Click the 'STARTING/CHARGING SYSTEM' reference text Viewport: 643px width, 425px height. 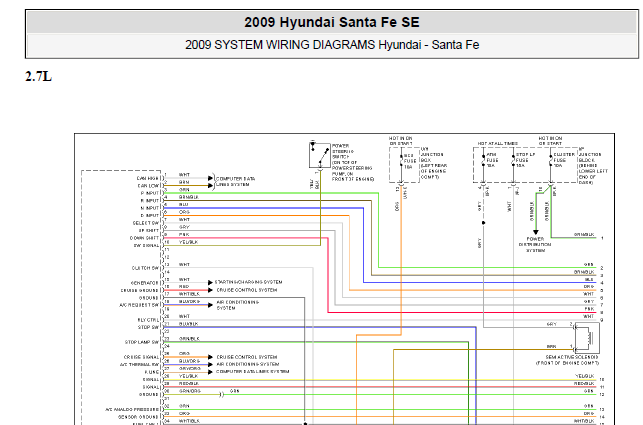click(249, 282)
